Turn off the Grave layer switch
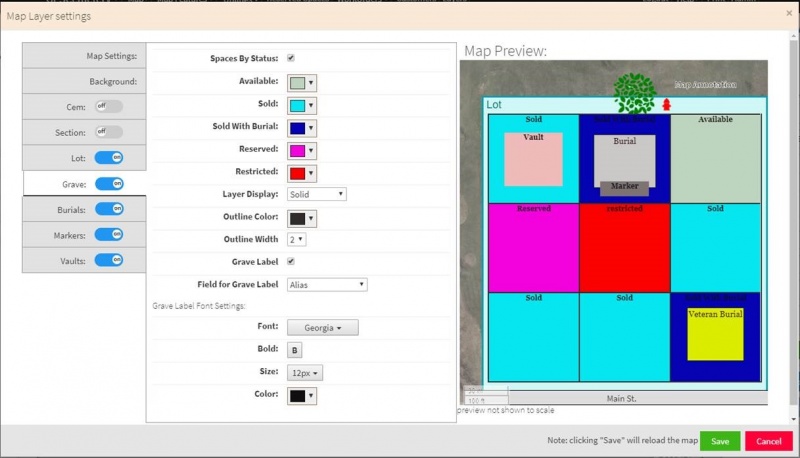 coord(109,184)
